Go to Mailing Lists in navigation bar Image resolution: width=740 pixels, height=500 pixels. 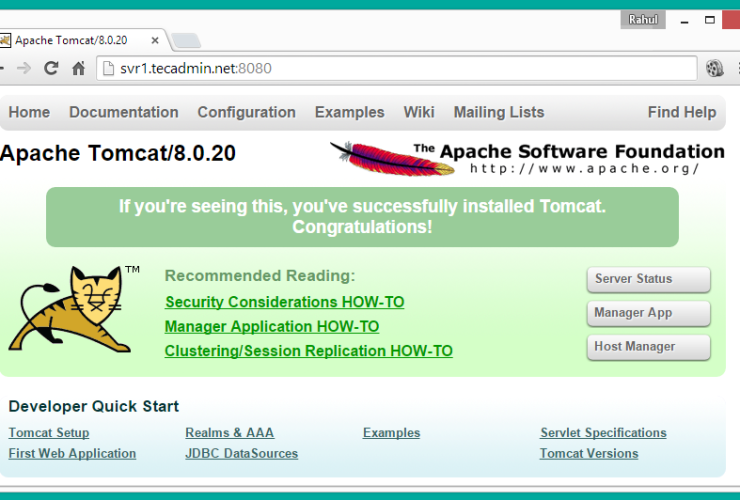click(x=498, y=112)
